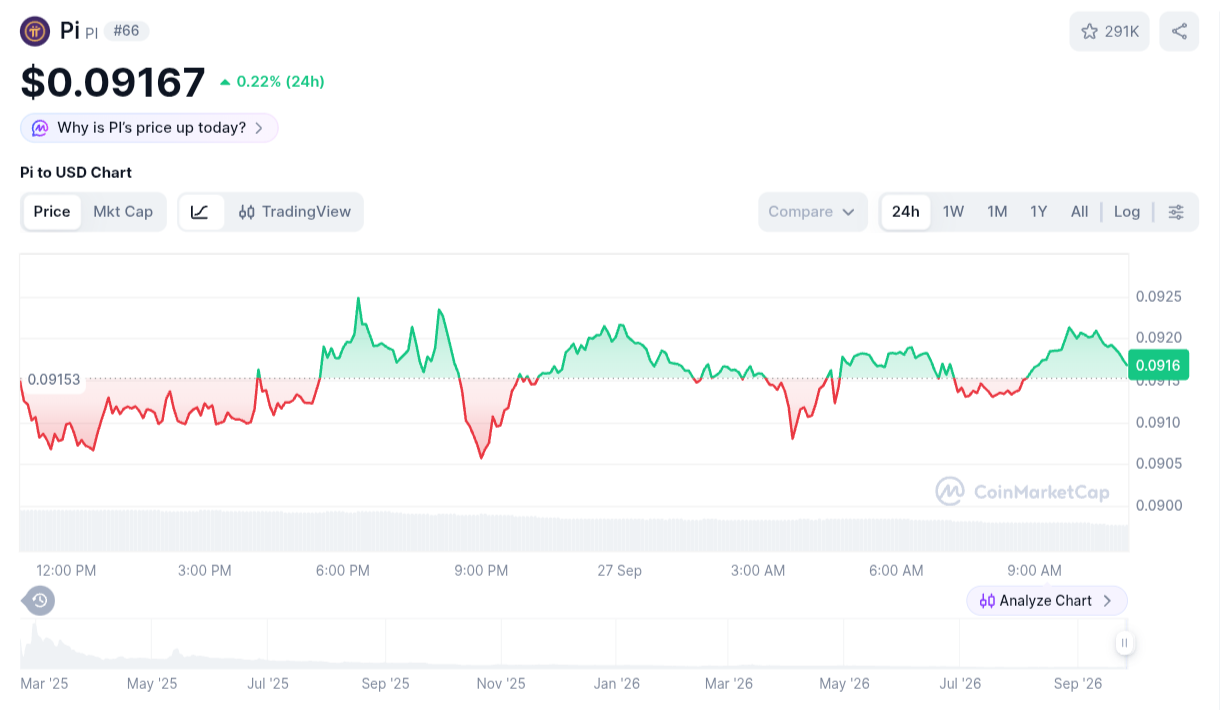Switch to TradingView candlestick chart

[295, 212]
